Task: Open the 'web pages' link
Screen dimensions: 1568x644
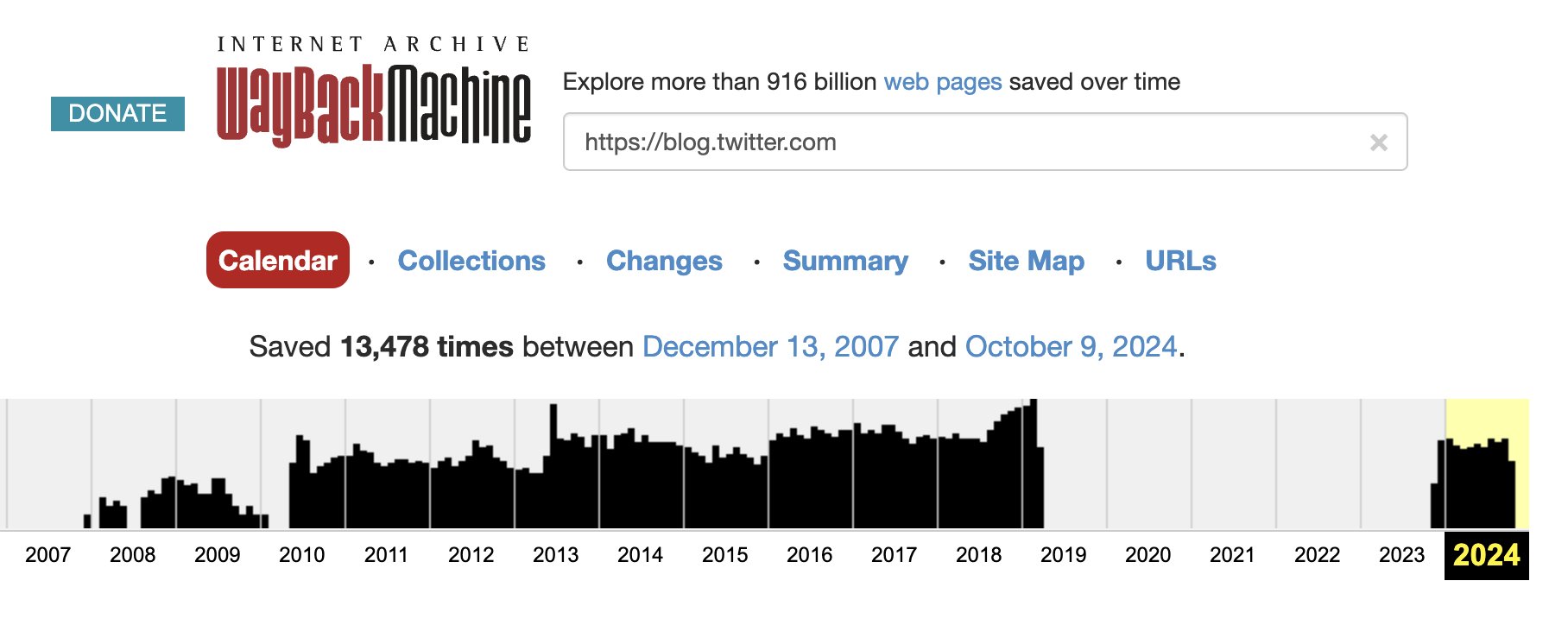Action: click(x=942, y=82)
